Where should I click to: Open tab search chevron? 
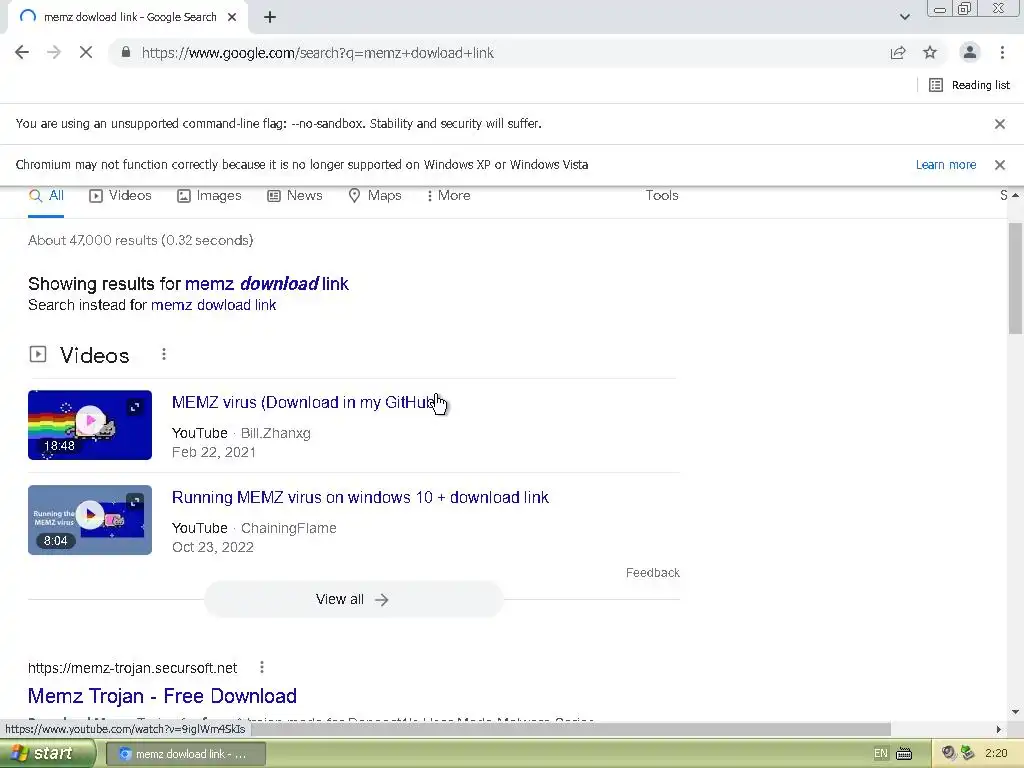[x=904, y=17]
